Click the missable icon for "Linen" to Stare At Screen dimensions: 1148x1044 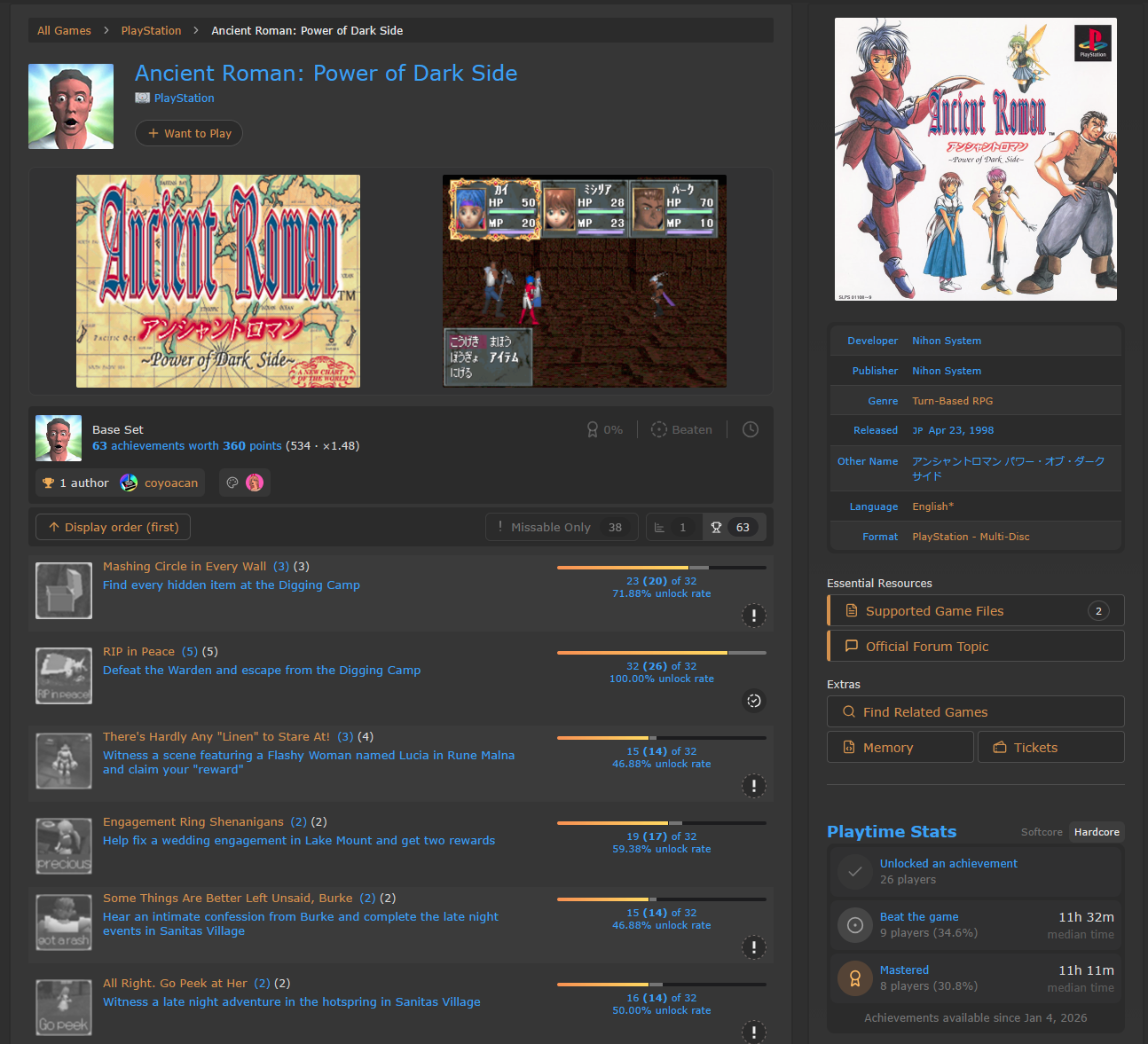point(754,786)
